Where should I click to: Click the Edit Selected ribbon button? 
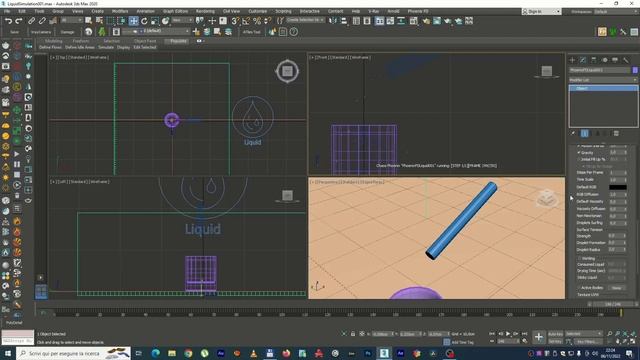(x=145, y=47)
